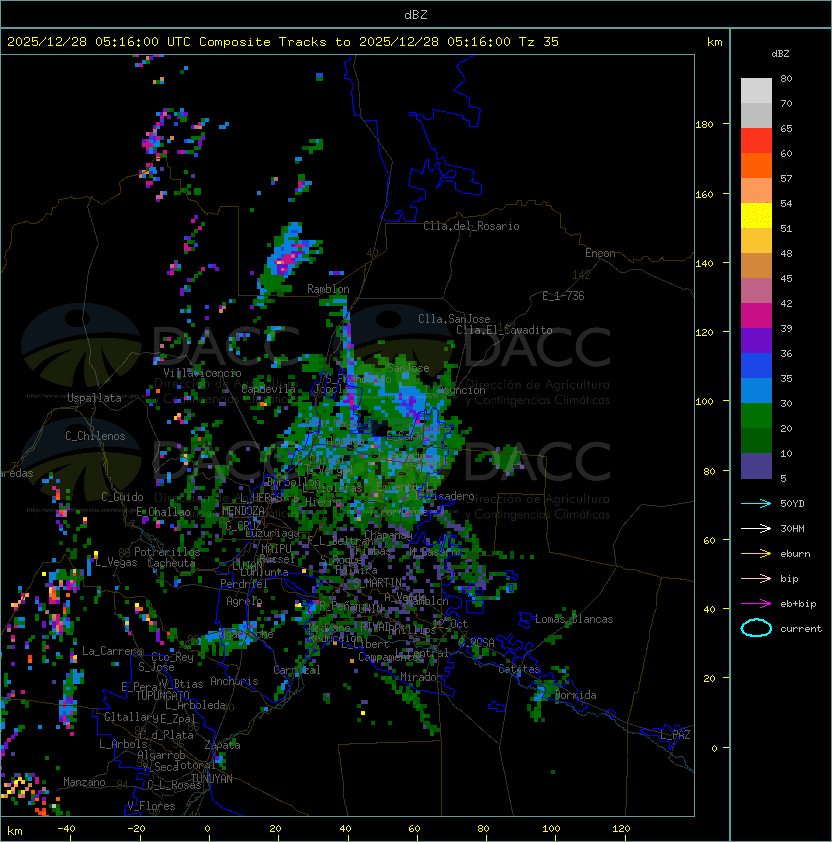This screenshot has width=832, height=842.
Task: Click the Capdevila map label
Action: 268,389
